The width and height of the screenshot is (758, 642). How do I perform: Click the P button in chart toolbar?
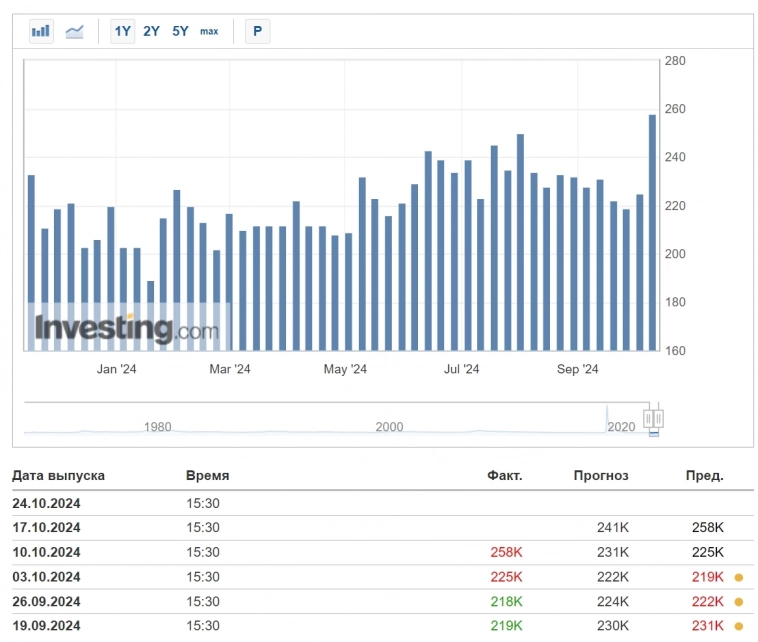click(257, 31)
